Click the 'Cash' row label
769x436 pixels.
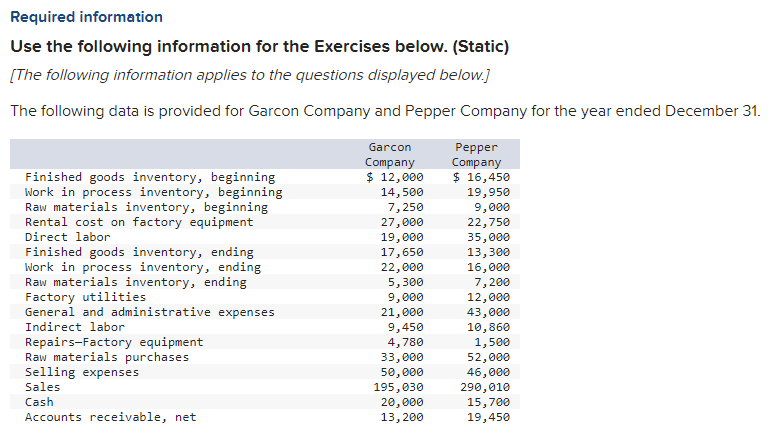[39, 402]
